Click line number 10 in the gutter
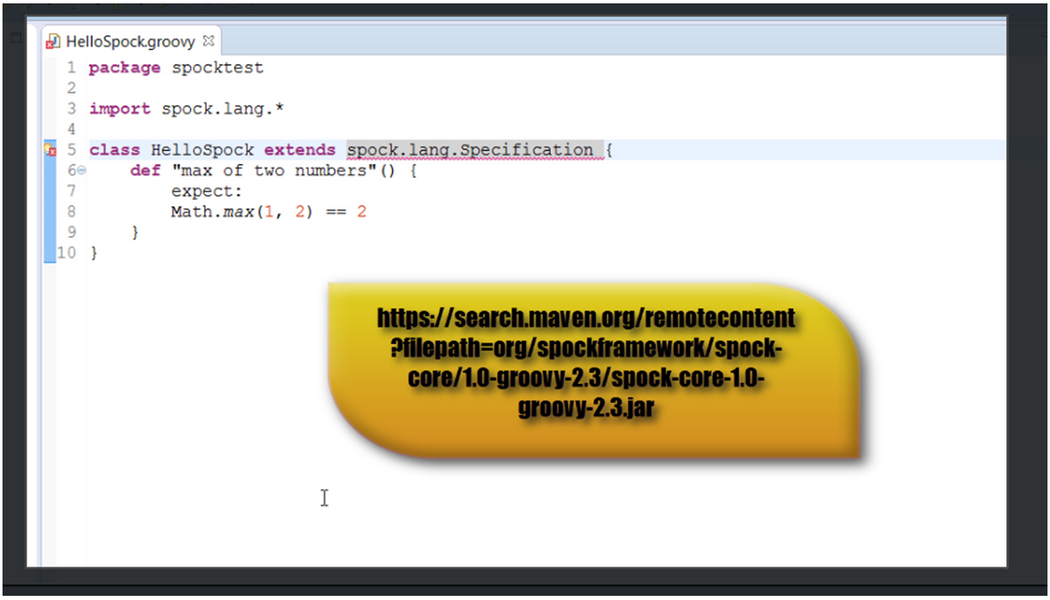Image resolution: width=1050 pixels, height=600 pixels. 66,253
